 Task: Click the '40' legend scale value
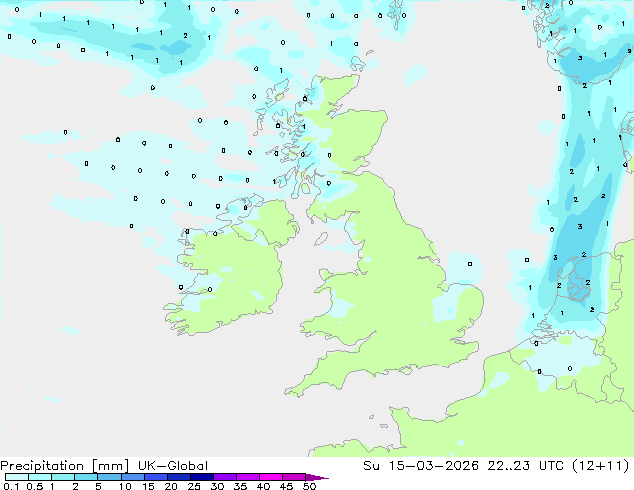click(263, 486)
